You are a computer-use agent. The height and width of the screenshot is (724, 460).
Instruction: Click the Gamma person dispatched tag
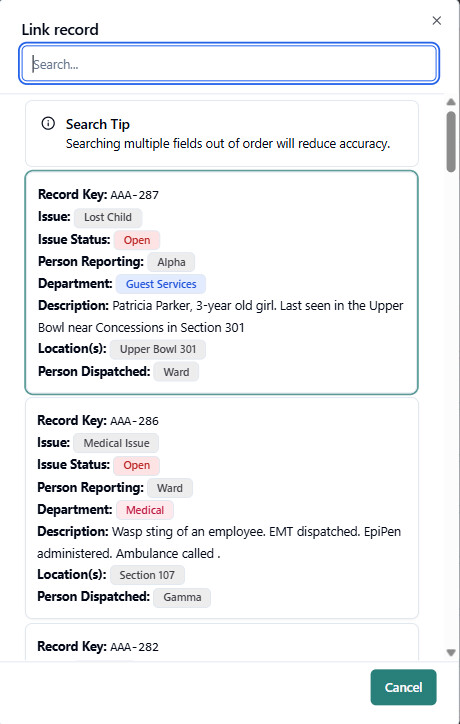point(182,597)
